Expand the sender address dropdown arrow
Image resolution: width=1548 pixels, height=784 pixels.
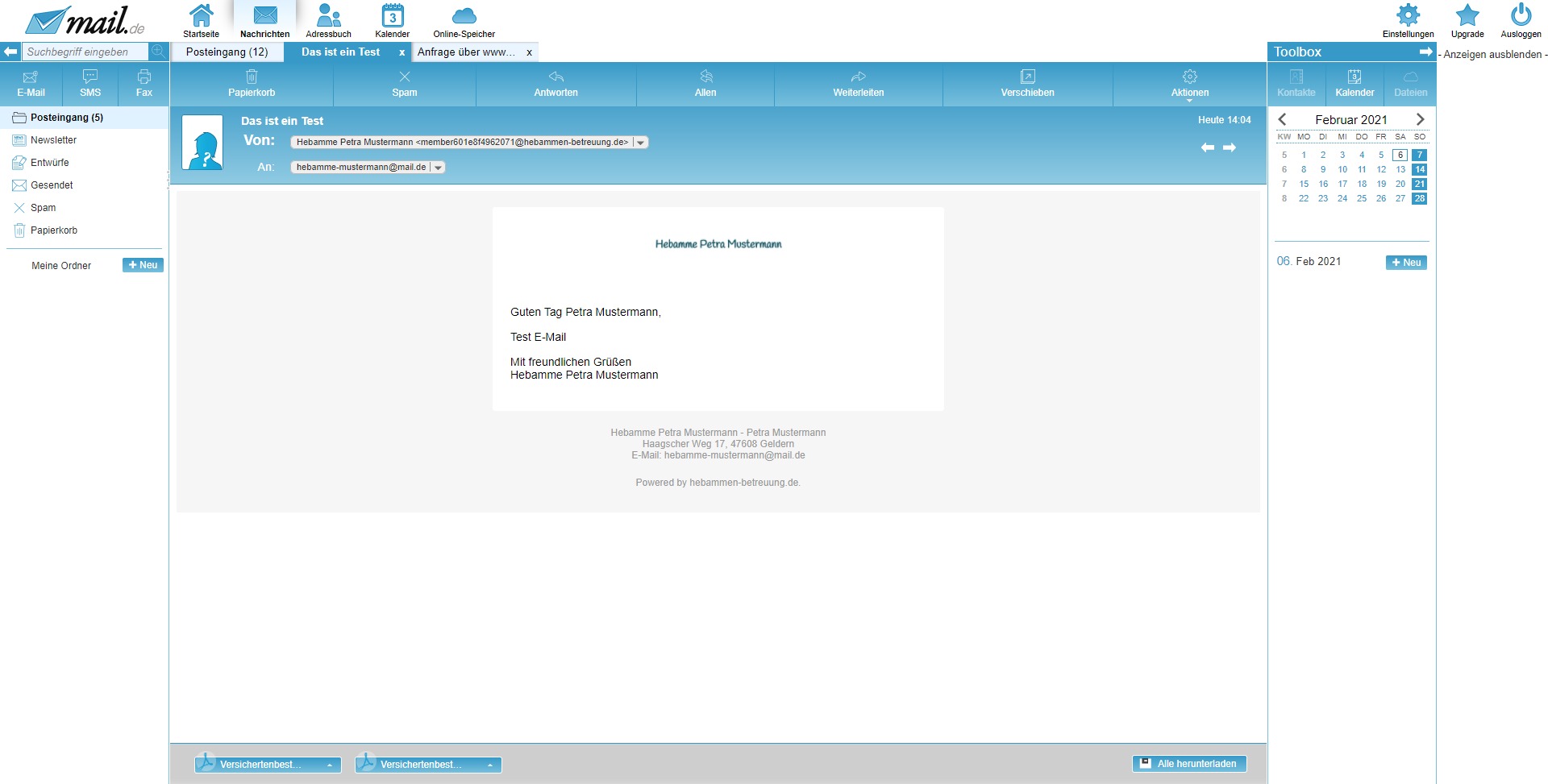pos(641,143)
